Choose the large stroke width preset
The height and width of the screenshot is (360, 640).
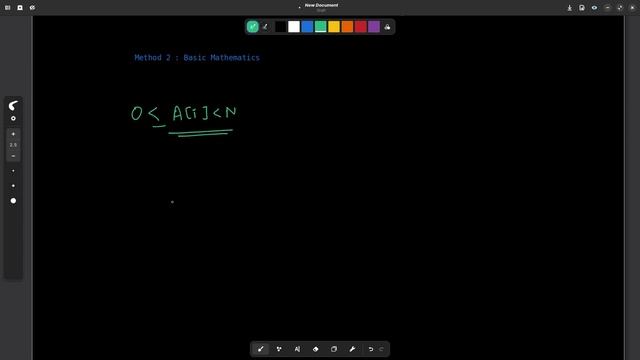13,201
